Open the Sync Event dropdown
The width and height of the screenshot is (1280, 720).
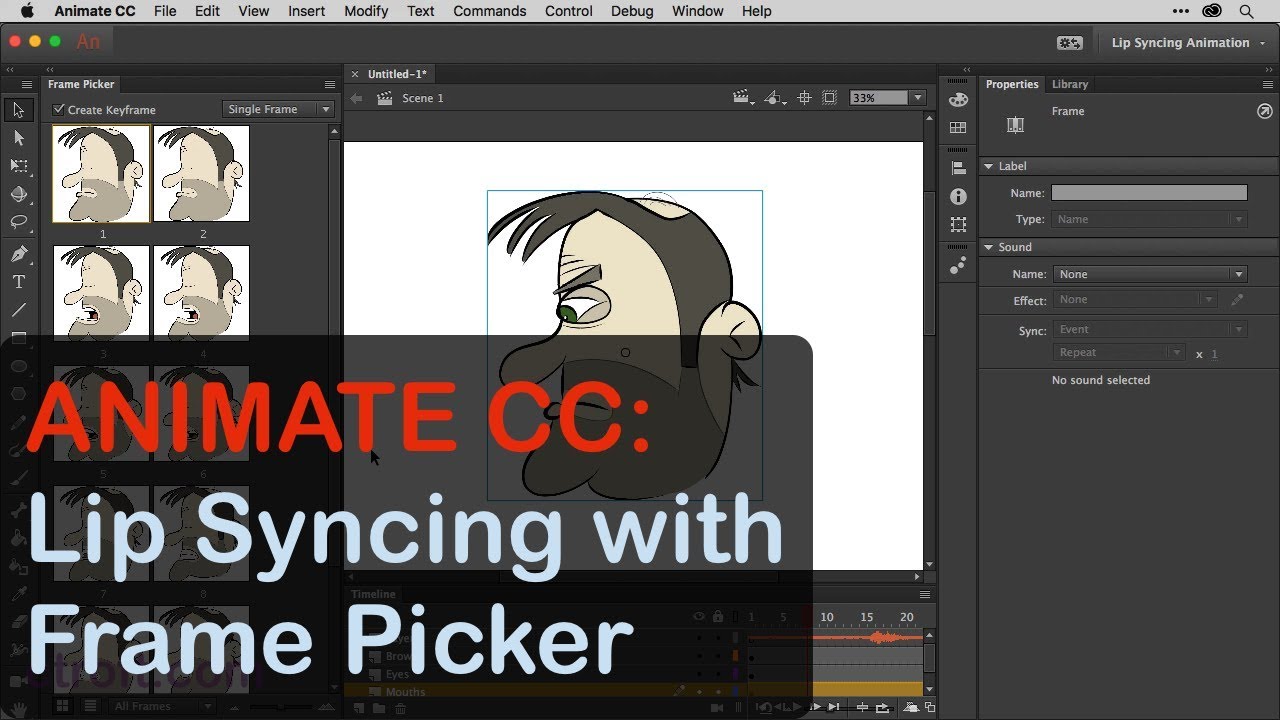point(1149,329)
